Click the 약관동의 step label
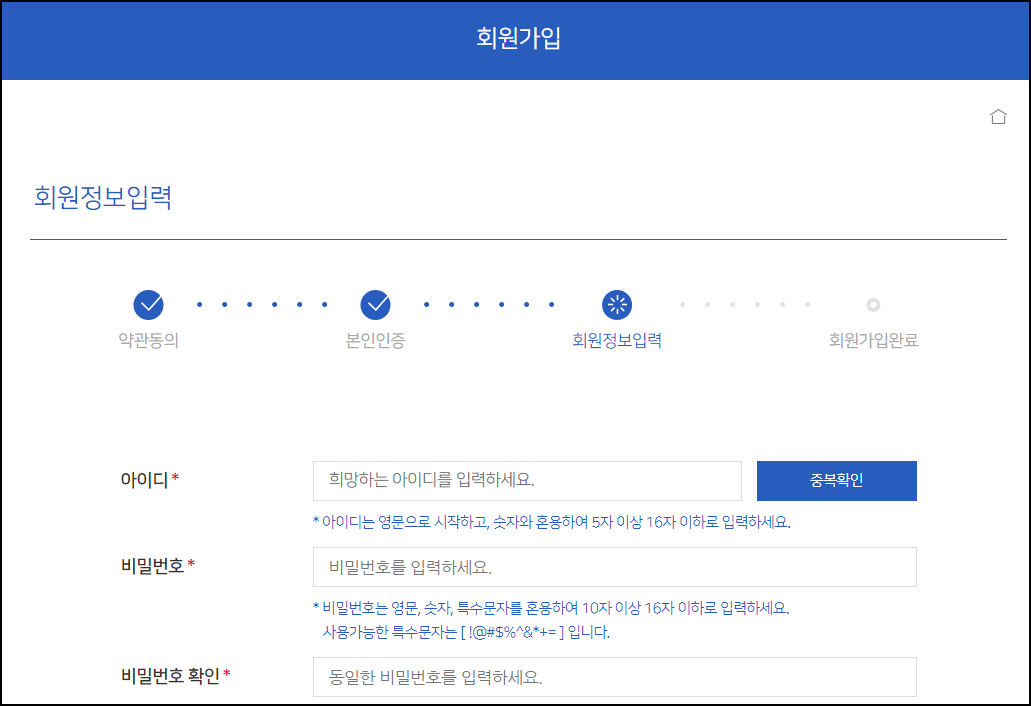The image size is (1031, 706). (149, 340)
